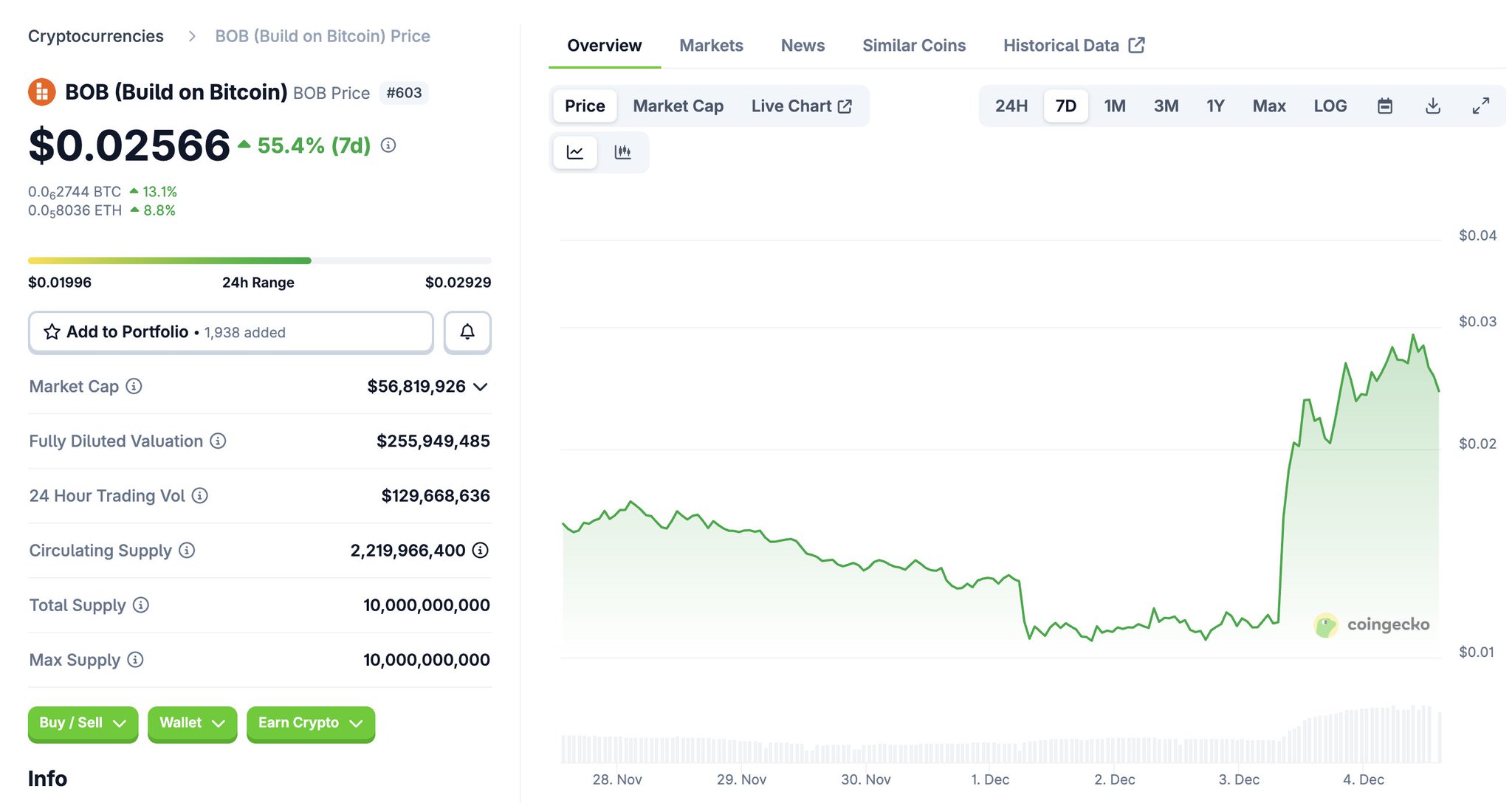Open the Markets tab

coord(711,46)
